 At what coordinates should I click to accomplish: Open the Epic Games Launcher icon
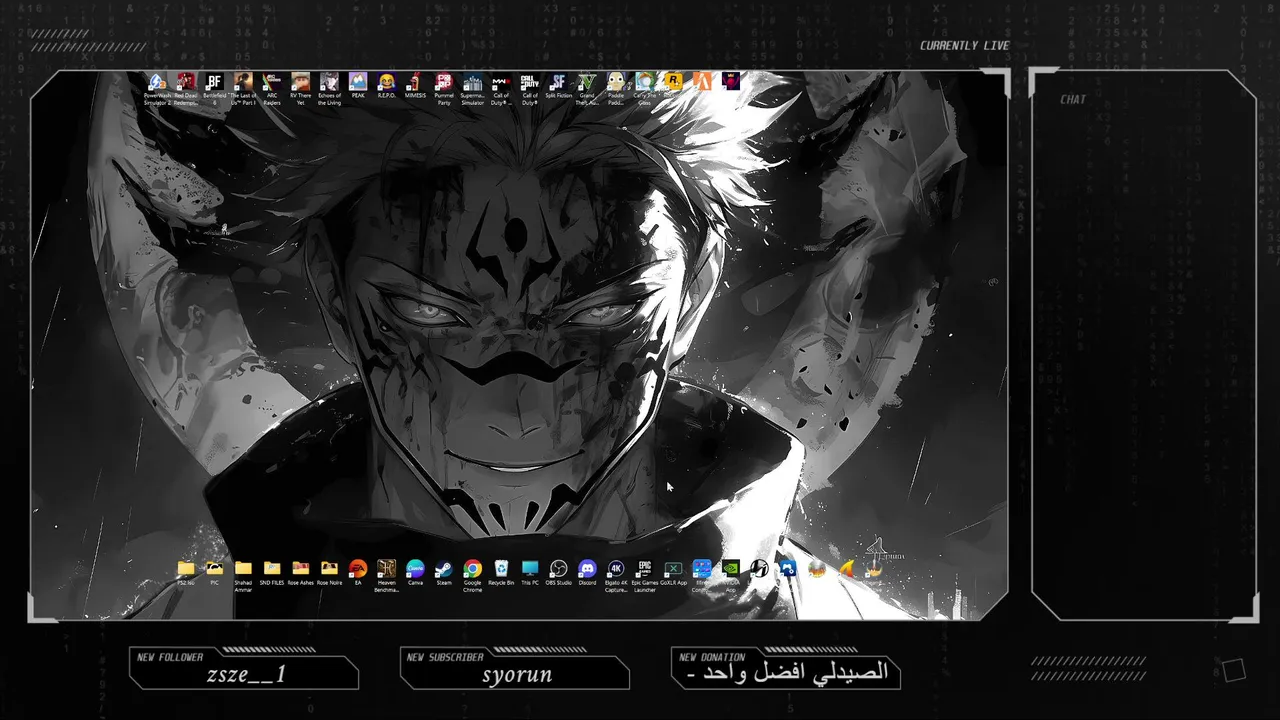click(x=645, y=576)
